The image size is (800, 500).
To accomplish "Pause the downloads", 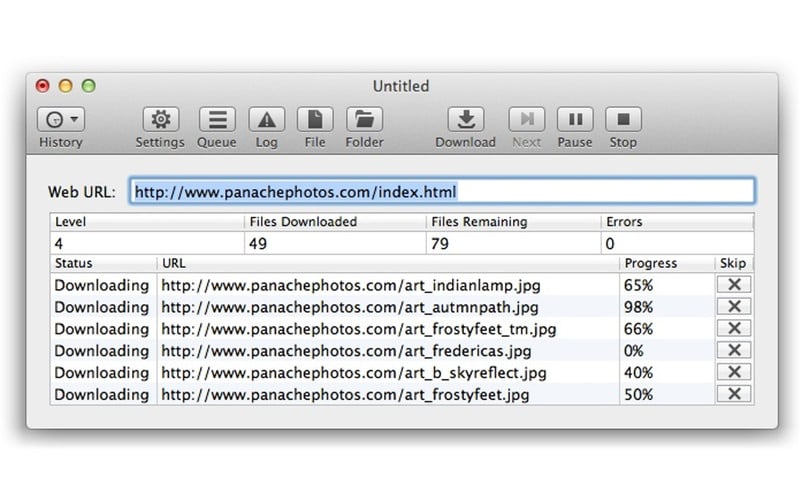I will pos(575,119).
